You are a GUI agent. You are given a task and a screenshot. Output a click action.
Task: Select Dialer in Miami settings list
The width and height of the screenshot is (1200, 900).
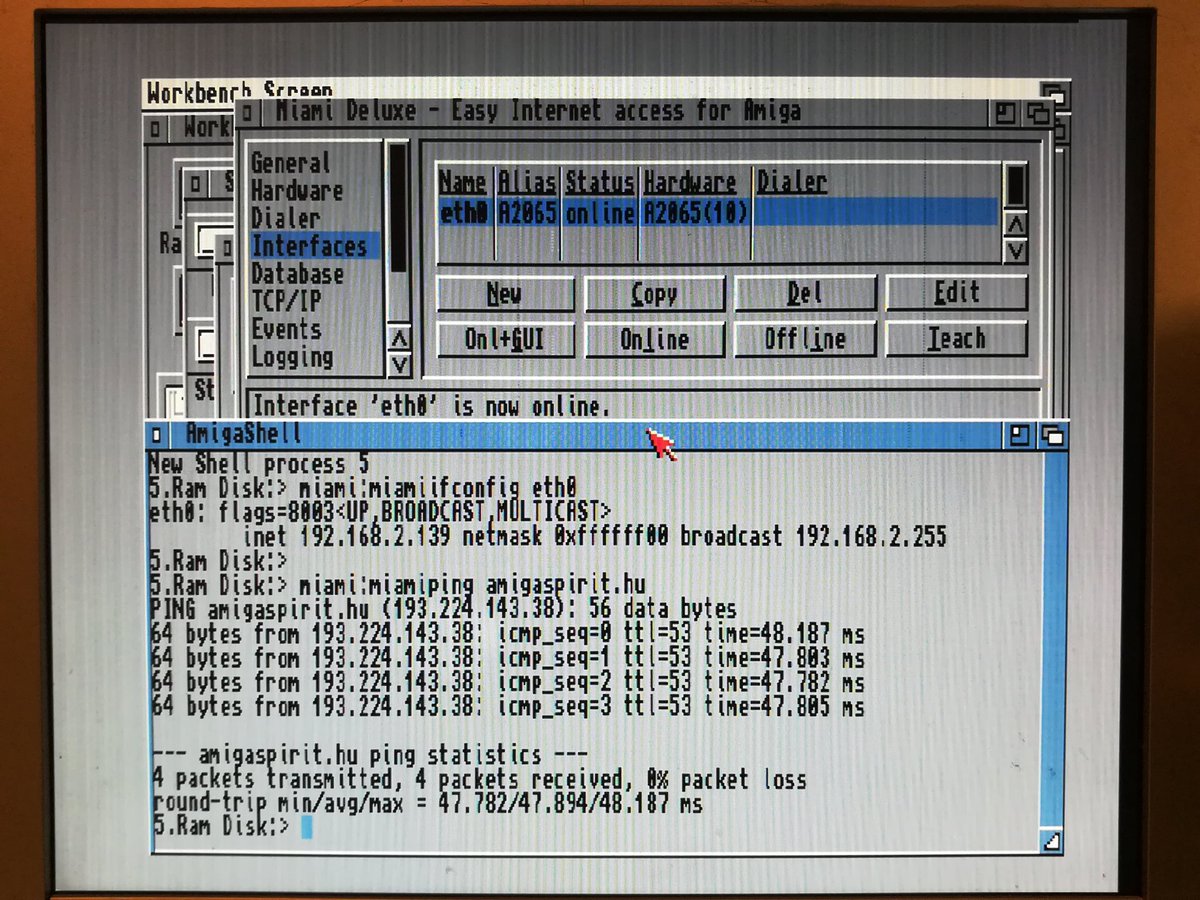pos(285,218)
